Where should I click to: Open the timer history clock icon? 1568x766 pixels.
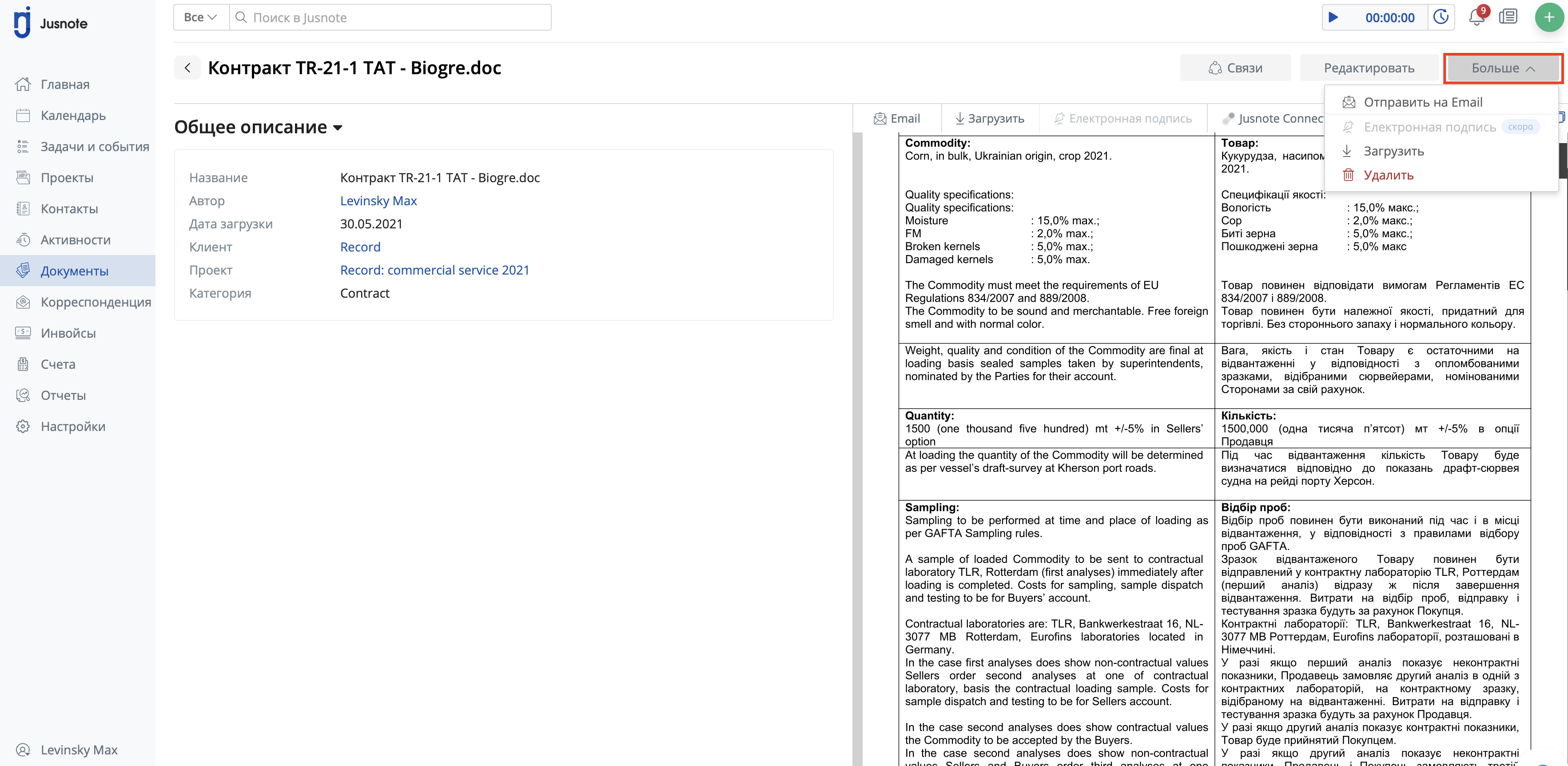point(1441,17)
